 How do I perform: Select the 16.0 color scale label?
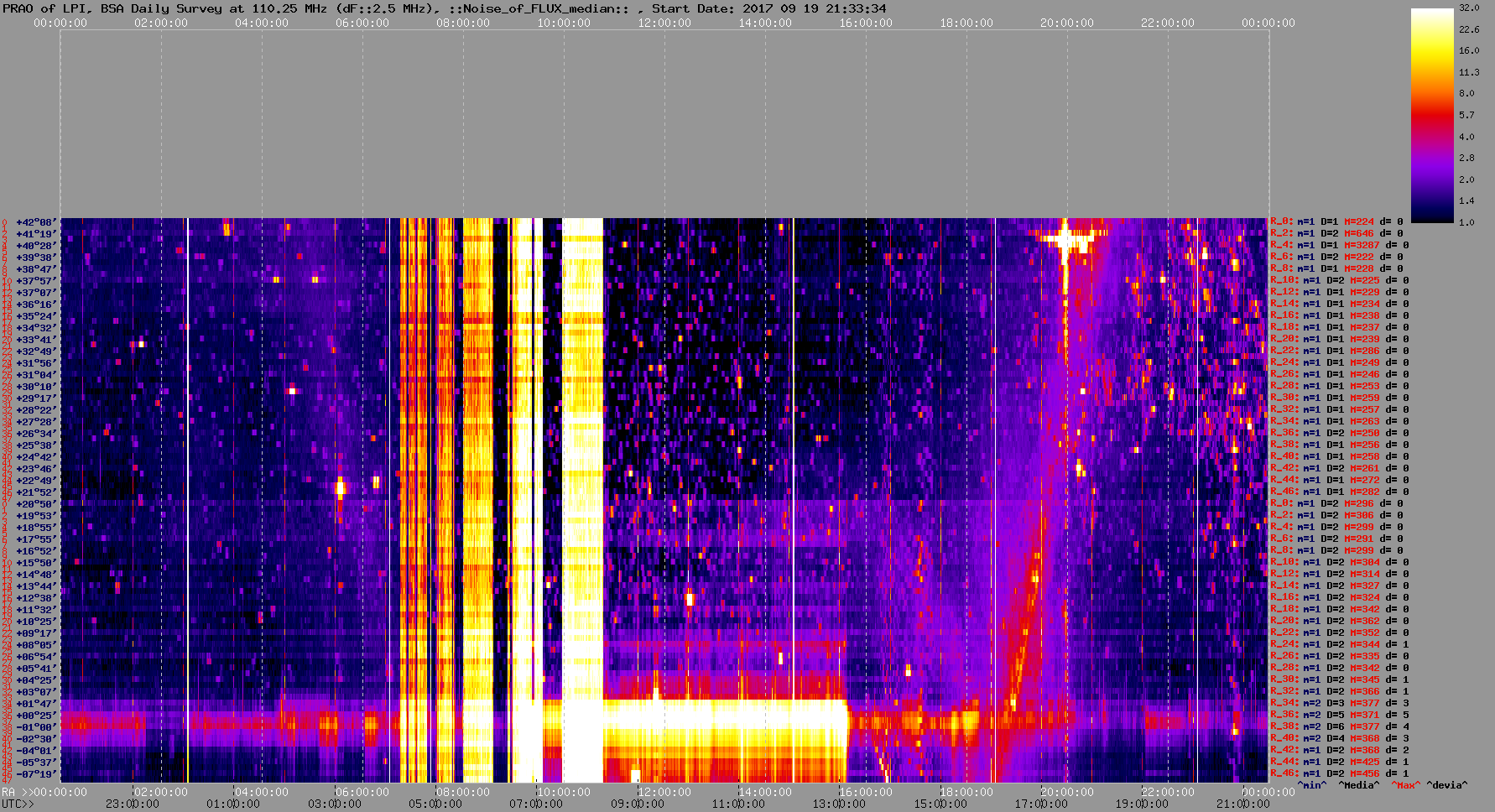[x=1468, y=50]
